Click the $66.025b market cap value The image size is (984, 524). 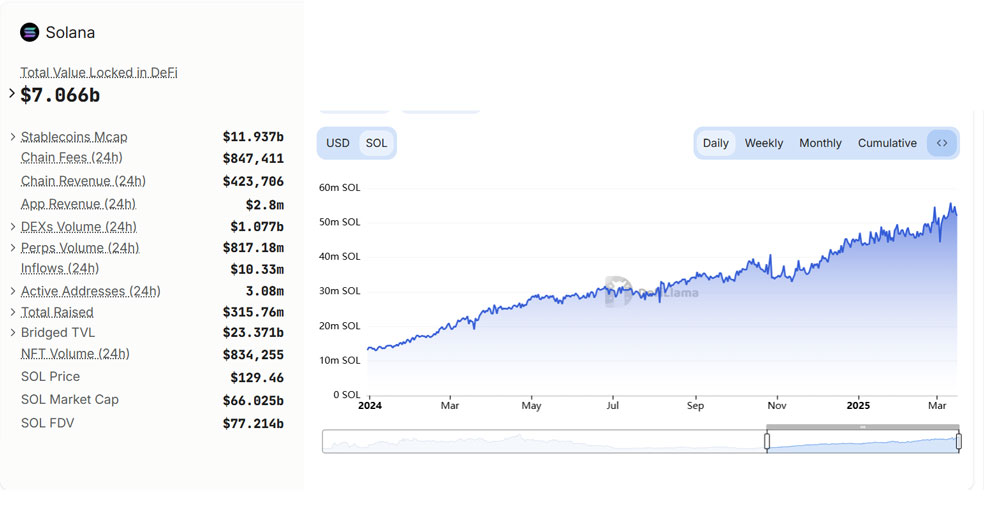pyautogui.click(x=253, y=400)
